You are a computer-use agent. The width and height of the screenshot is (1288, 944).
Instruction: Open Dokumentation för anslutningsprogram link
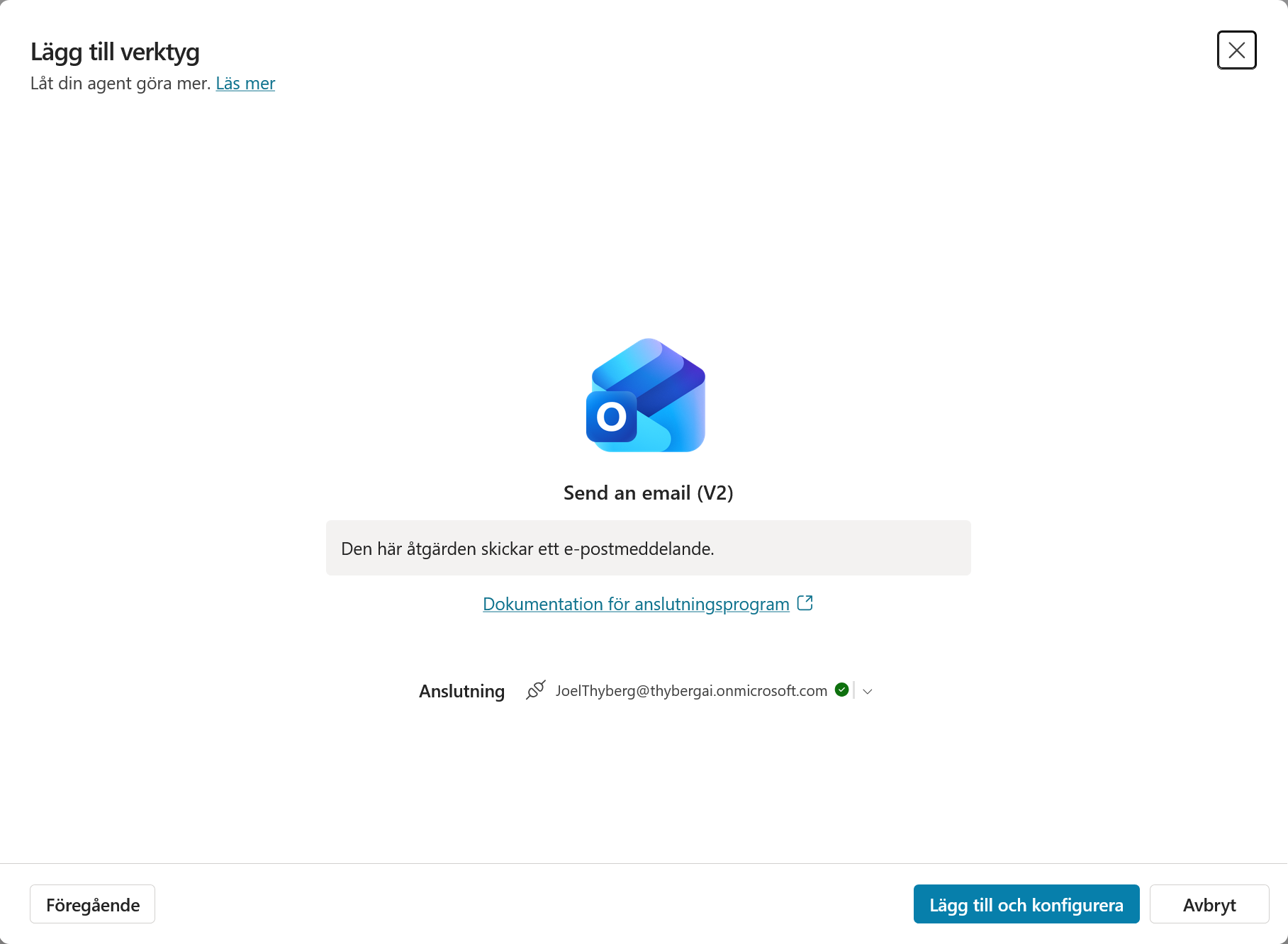point(636,604)
